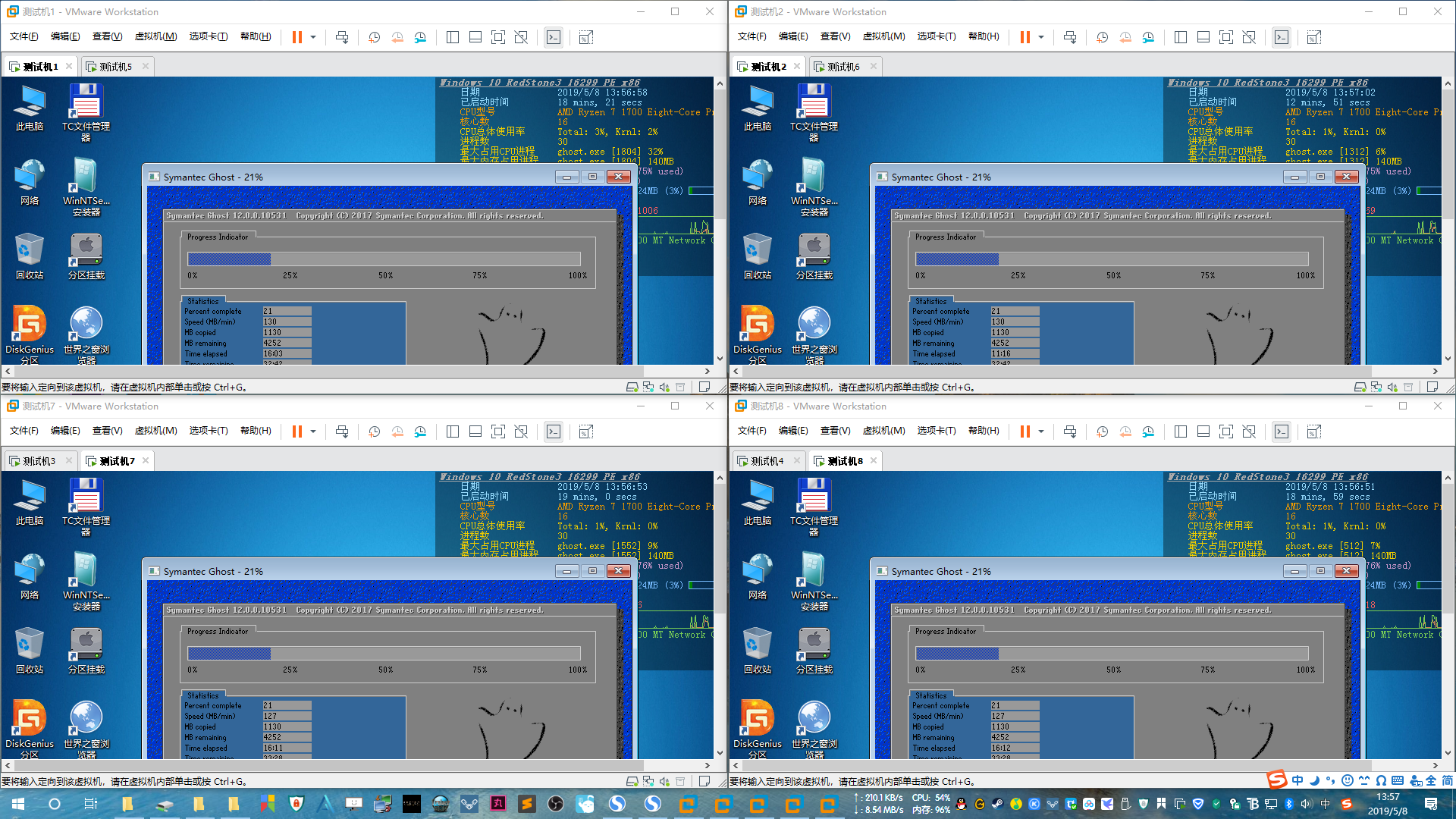This screenshot has height=819, width=1456.
Task: Open 分区挂载 desktop icon in 测试机8 VM
Action: coord(814,651)
